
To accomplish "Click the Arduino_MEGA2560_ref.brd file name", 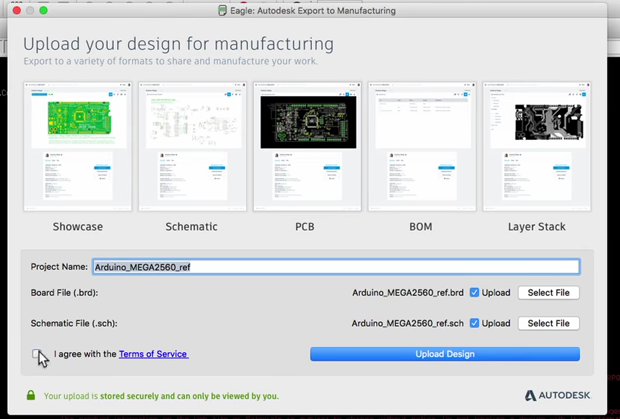I will 408,293.
